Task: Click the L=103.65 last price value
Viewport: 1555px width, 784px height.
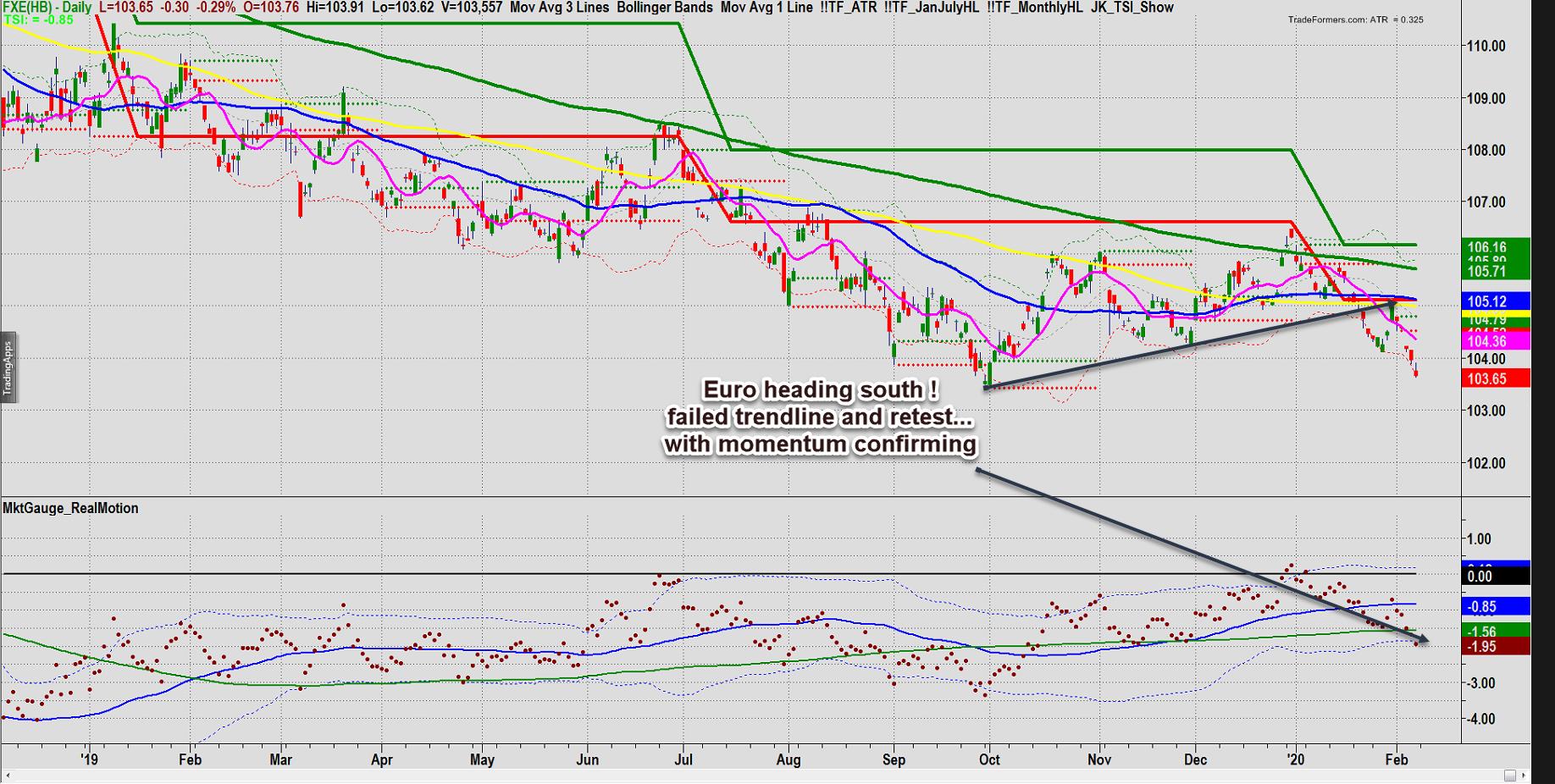Action: 127,7
